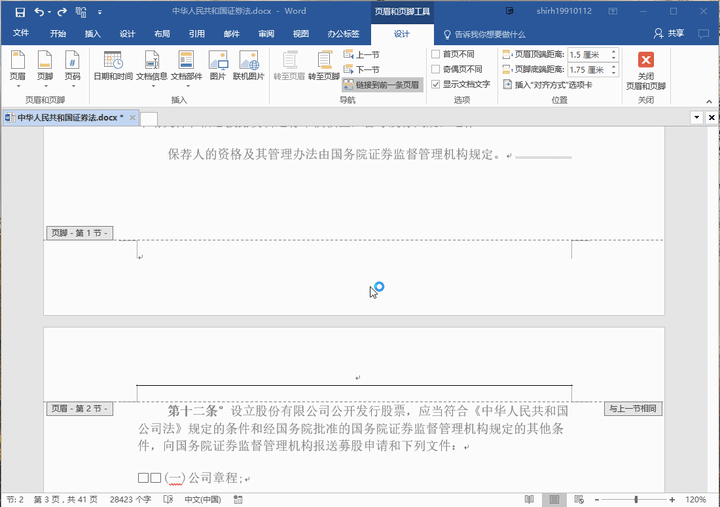
Task: Open the 引用 ribbon tab
Action: tap(197, 34)
